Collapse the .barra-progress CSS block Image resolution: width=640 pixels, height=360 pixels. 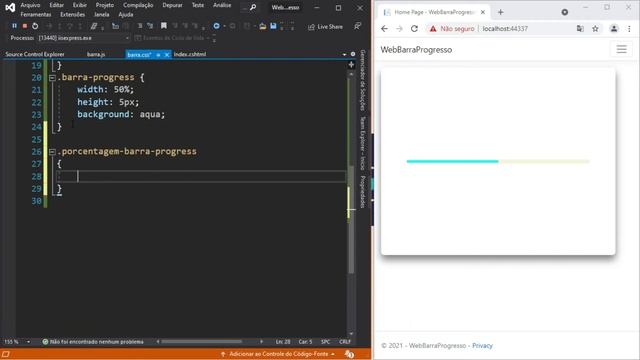pyautogui.click(x=52, y=78)
